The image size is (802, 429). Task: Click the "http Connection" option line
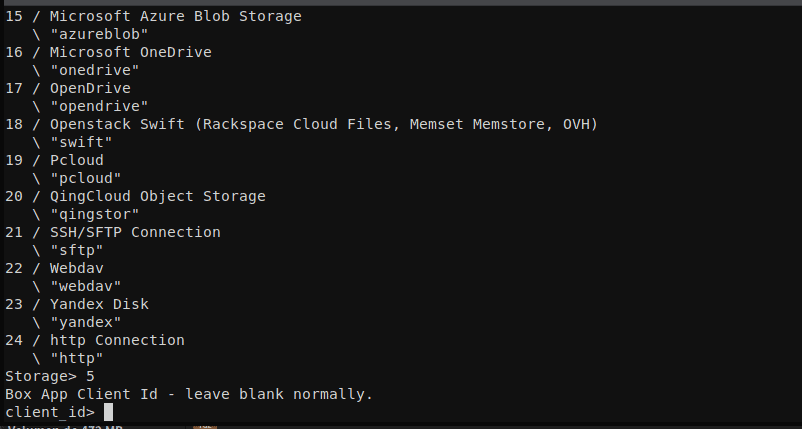(95, 340)
